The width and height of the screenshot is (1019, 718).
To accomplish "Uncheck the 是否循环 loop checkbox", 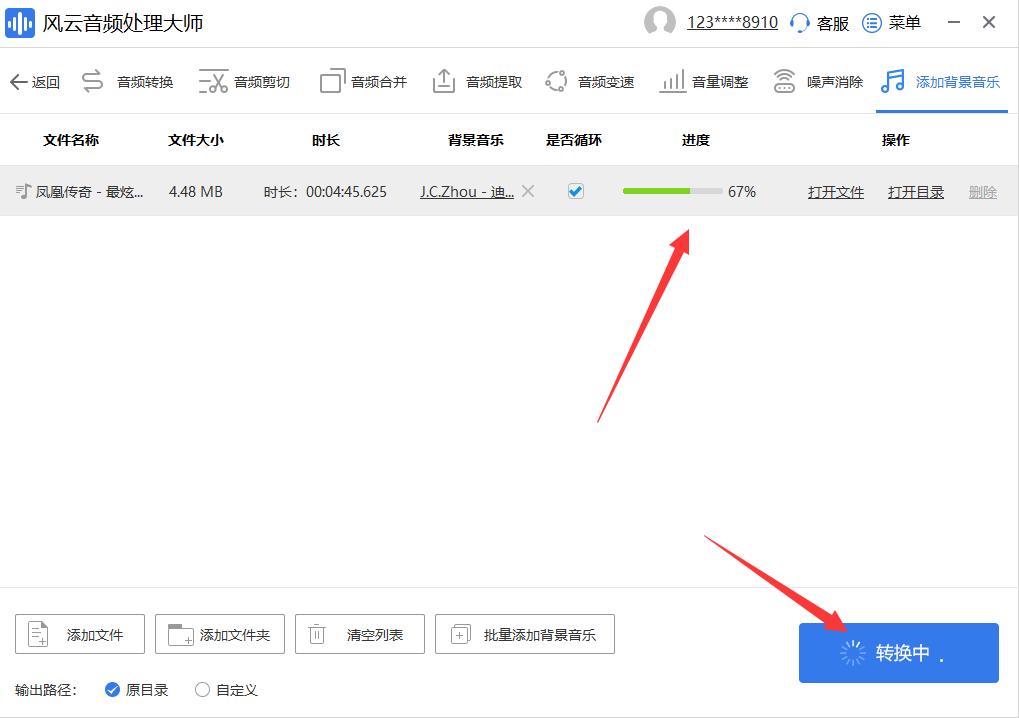I will (x=575, y=191).
